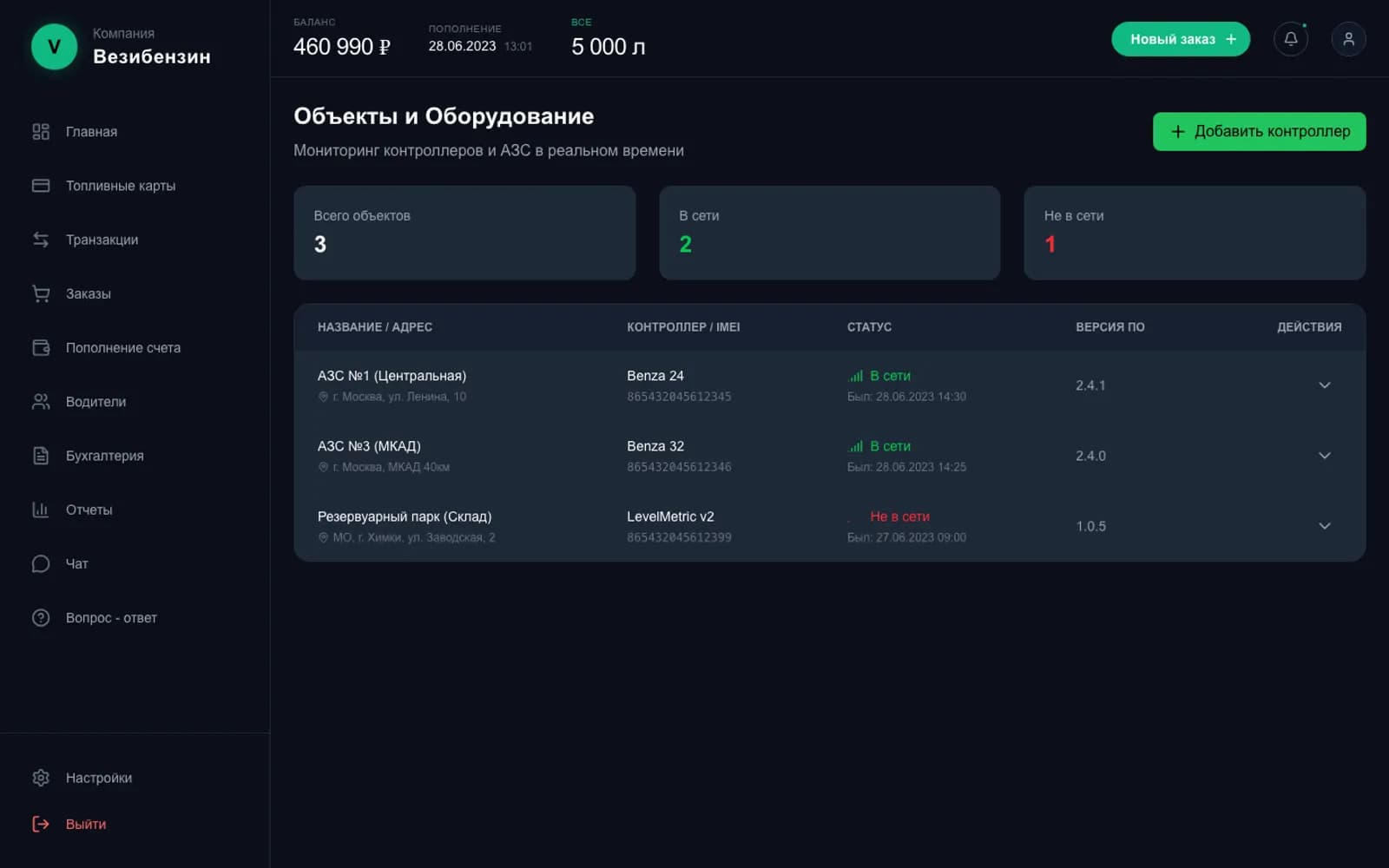Click signal bars icon for АЗС №1
Screen dimensions: 1389x868
point(856,376)
